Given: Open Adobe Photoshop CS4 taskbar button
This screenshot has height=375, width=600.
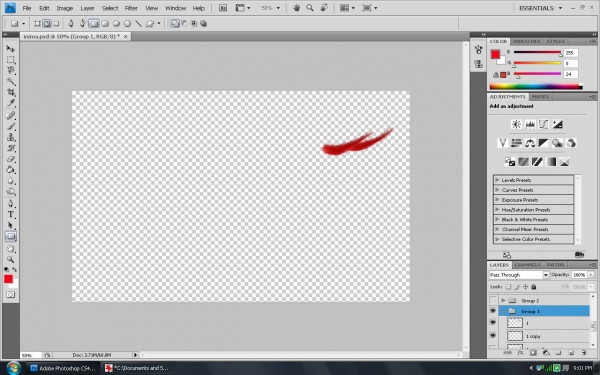Looking at the screenshot, I should tap(63, 368).
